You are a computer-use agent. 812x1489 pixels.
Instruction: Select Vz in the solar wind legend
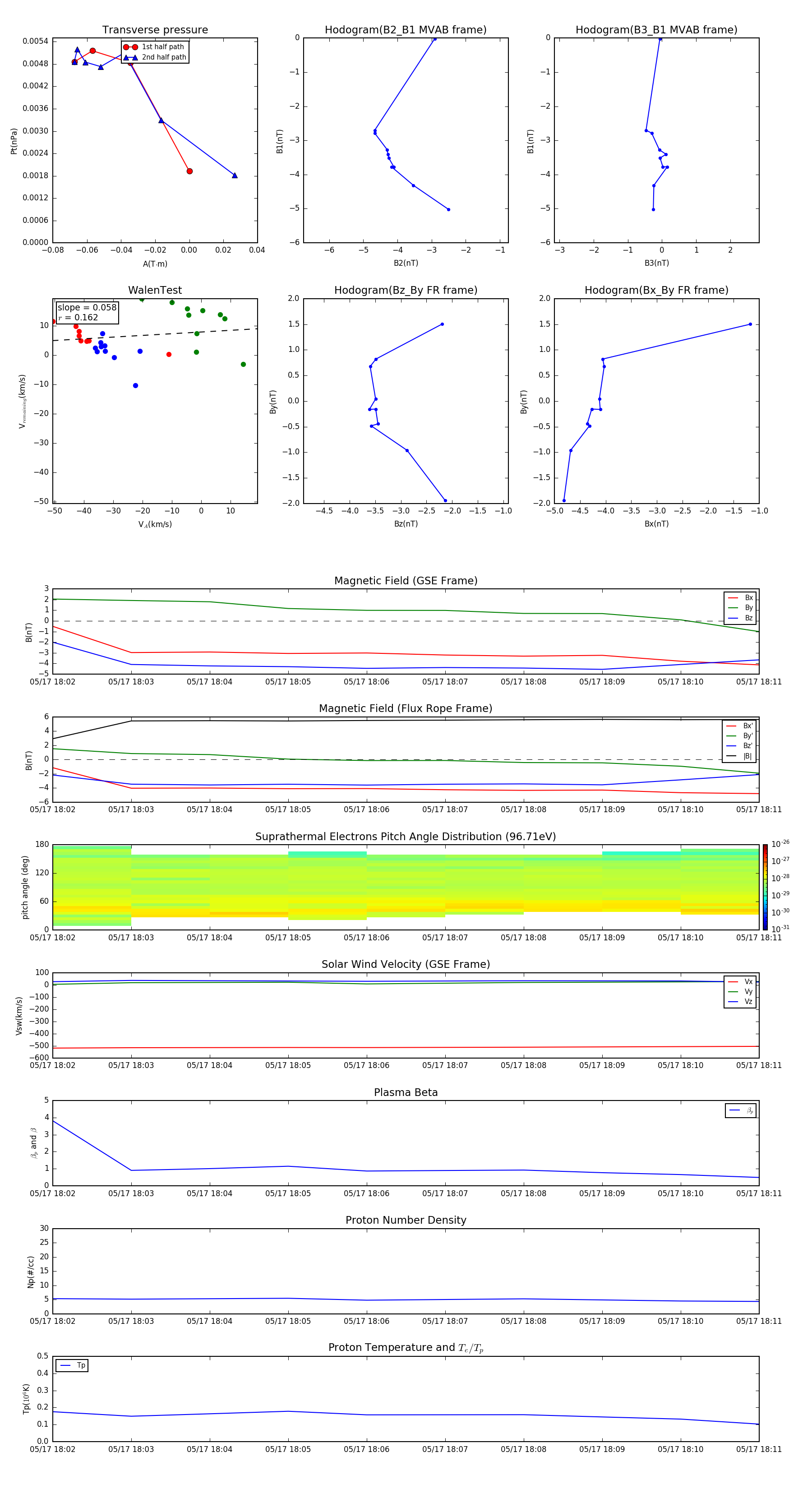coord(740,1001)
